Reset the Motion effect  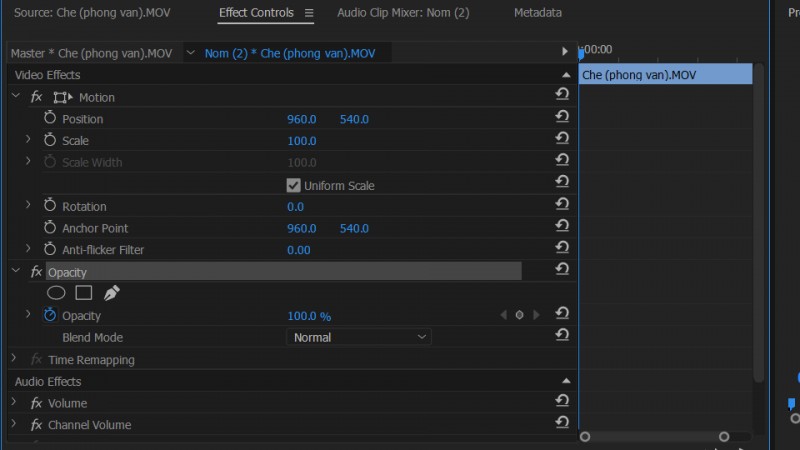tap(562, 94)
